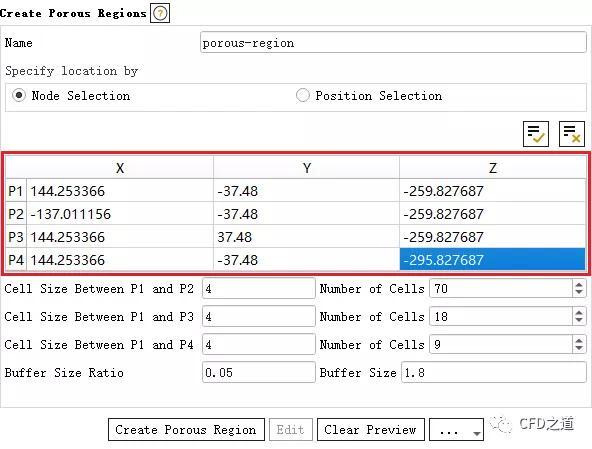Open the dropdown next to Clear Preview
Viewport: 592px width, 449px height.
[456, 429]
